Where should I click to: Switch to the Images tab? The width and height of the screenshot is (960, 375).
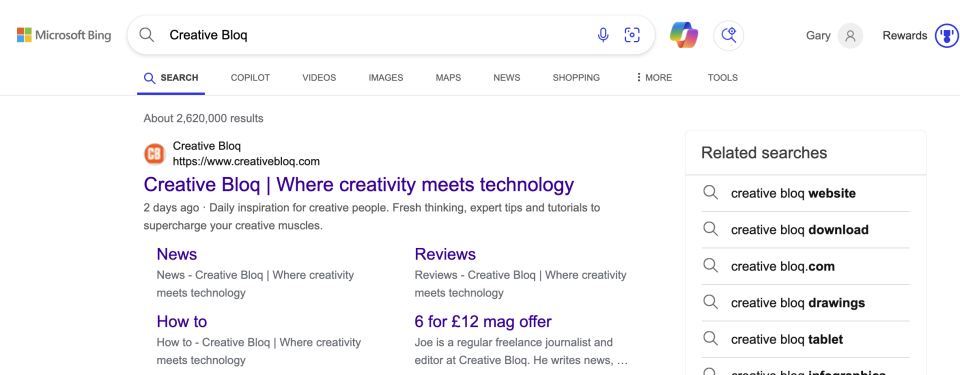386,78
